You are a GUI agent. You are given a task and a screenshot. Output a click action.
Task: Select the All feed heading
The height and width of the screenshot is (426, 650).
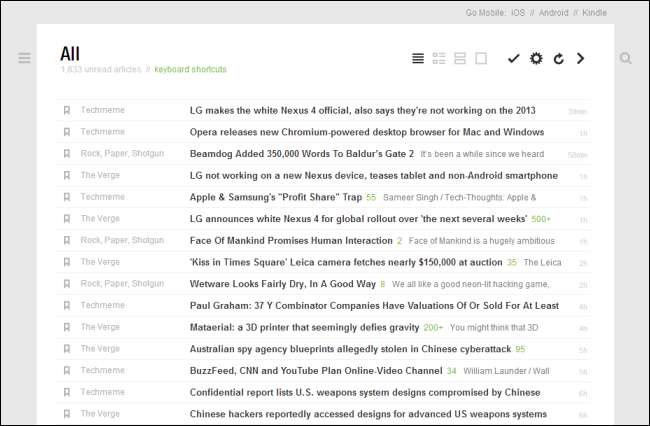(x=70, y=54)
